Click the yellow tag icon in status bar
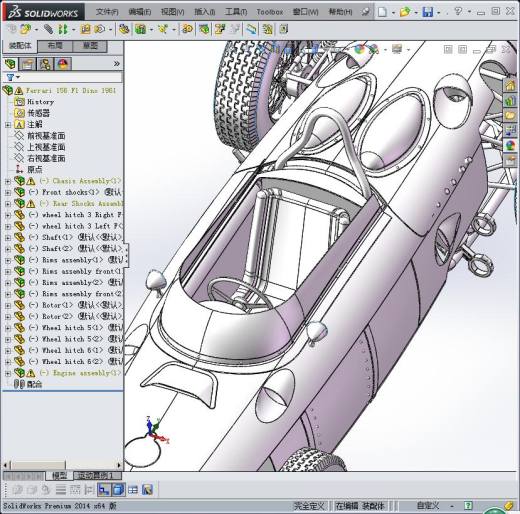Viewport: 520px width, 514px height. coord(509,505)
